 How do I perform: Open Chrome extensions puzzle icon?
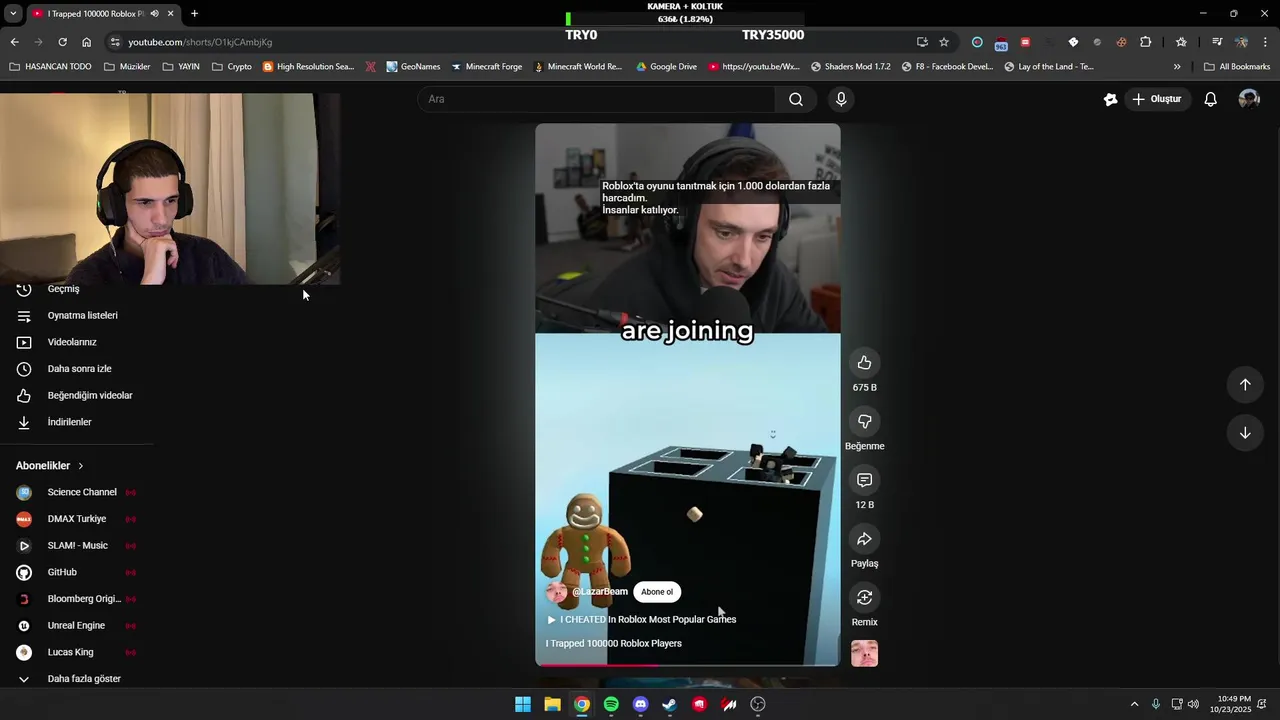point(1145,42)
